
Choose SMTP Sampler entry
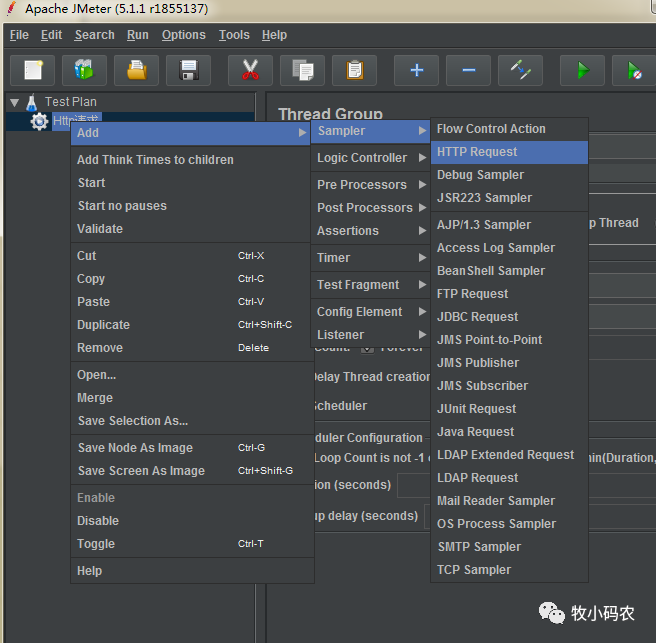pos(509,547)
